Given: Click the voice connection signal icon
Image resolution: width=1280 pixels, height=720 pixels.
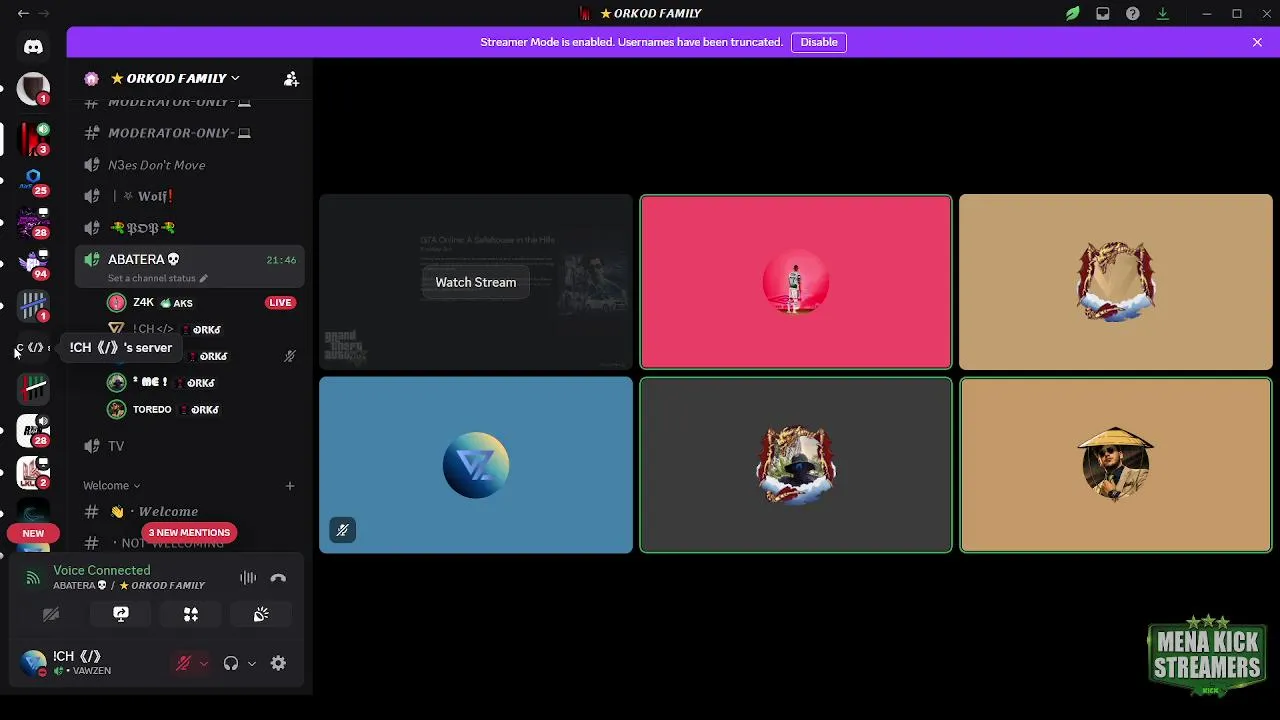Looking at the screenshot, I should tap(33, 578).
